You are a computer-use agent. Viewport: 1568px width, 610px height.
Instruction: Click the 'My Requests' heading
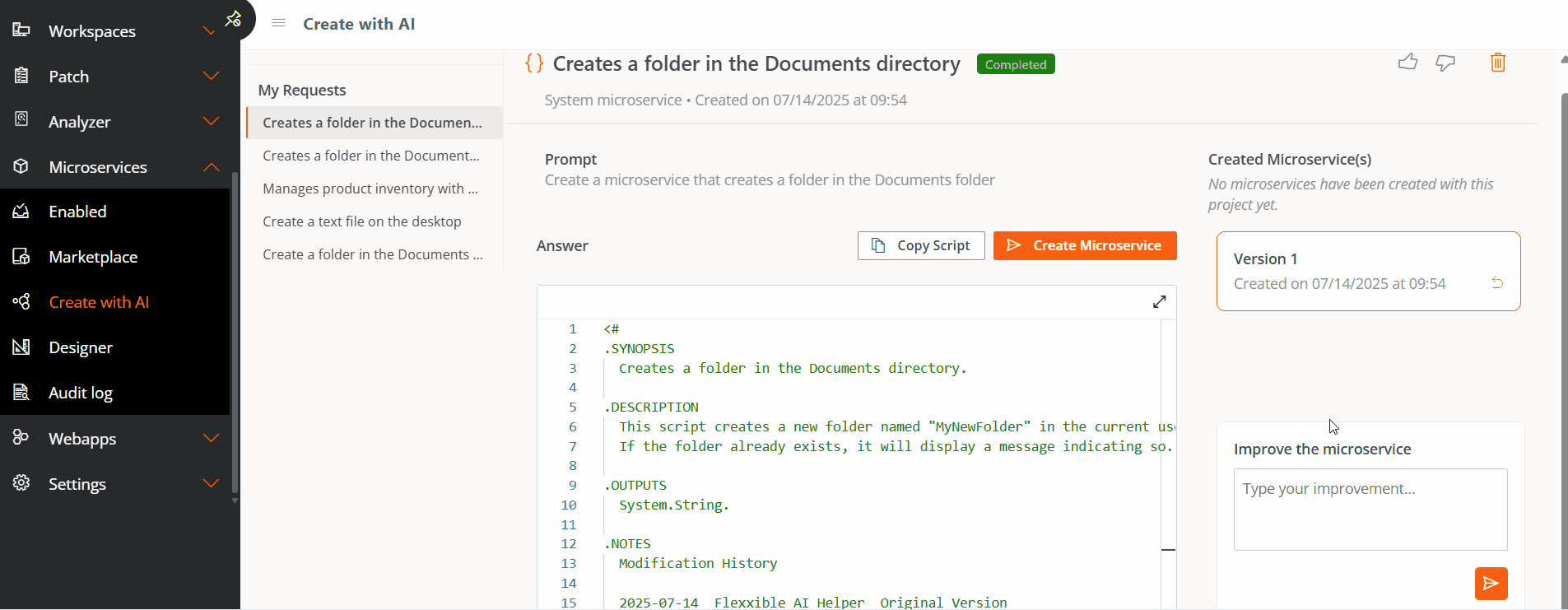click(302, 90)
